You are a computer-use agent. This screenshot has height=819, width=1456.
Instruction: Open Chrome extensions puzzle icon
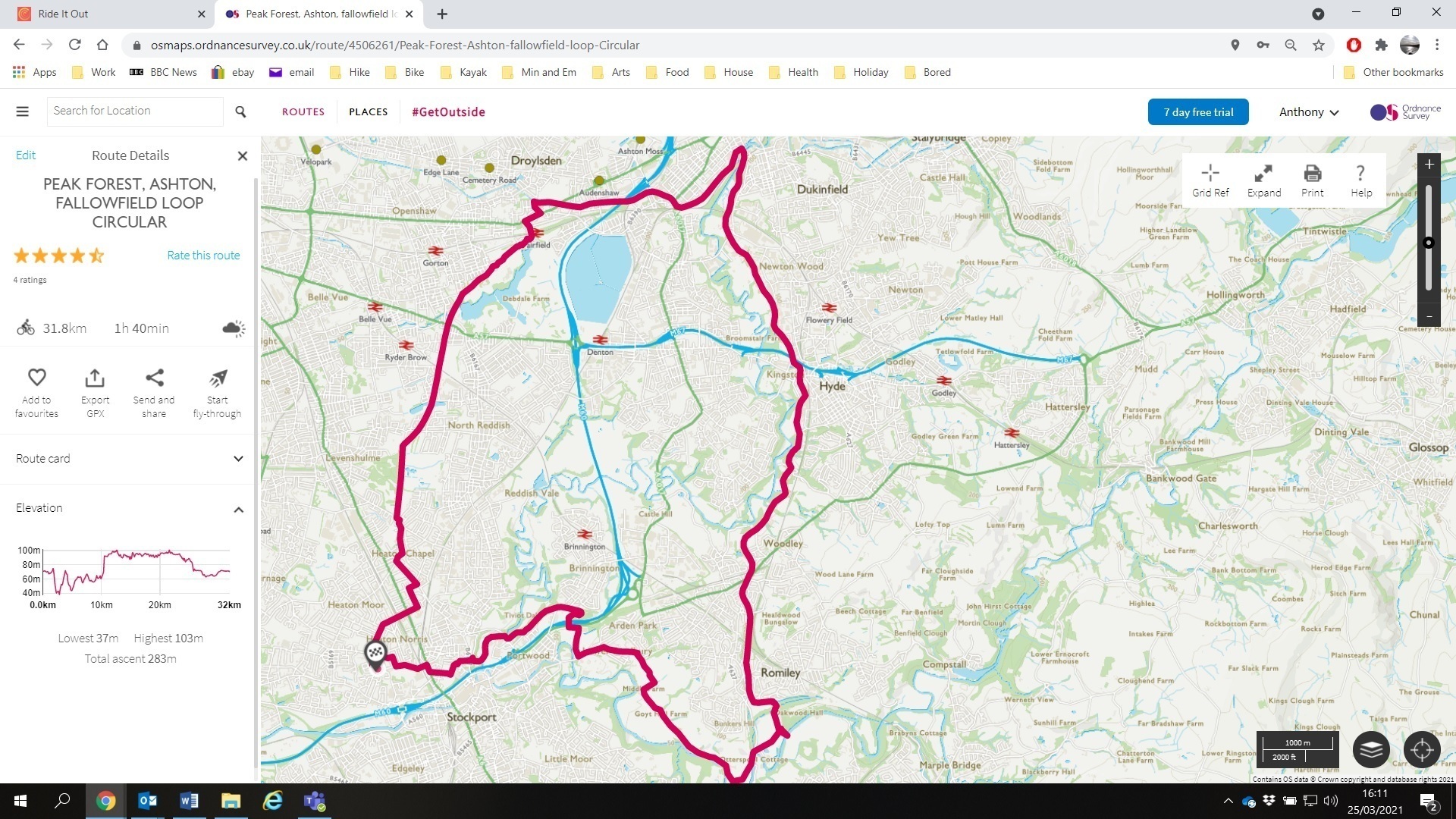pos(1382,45)
